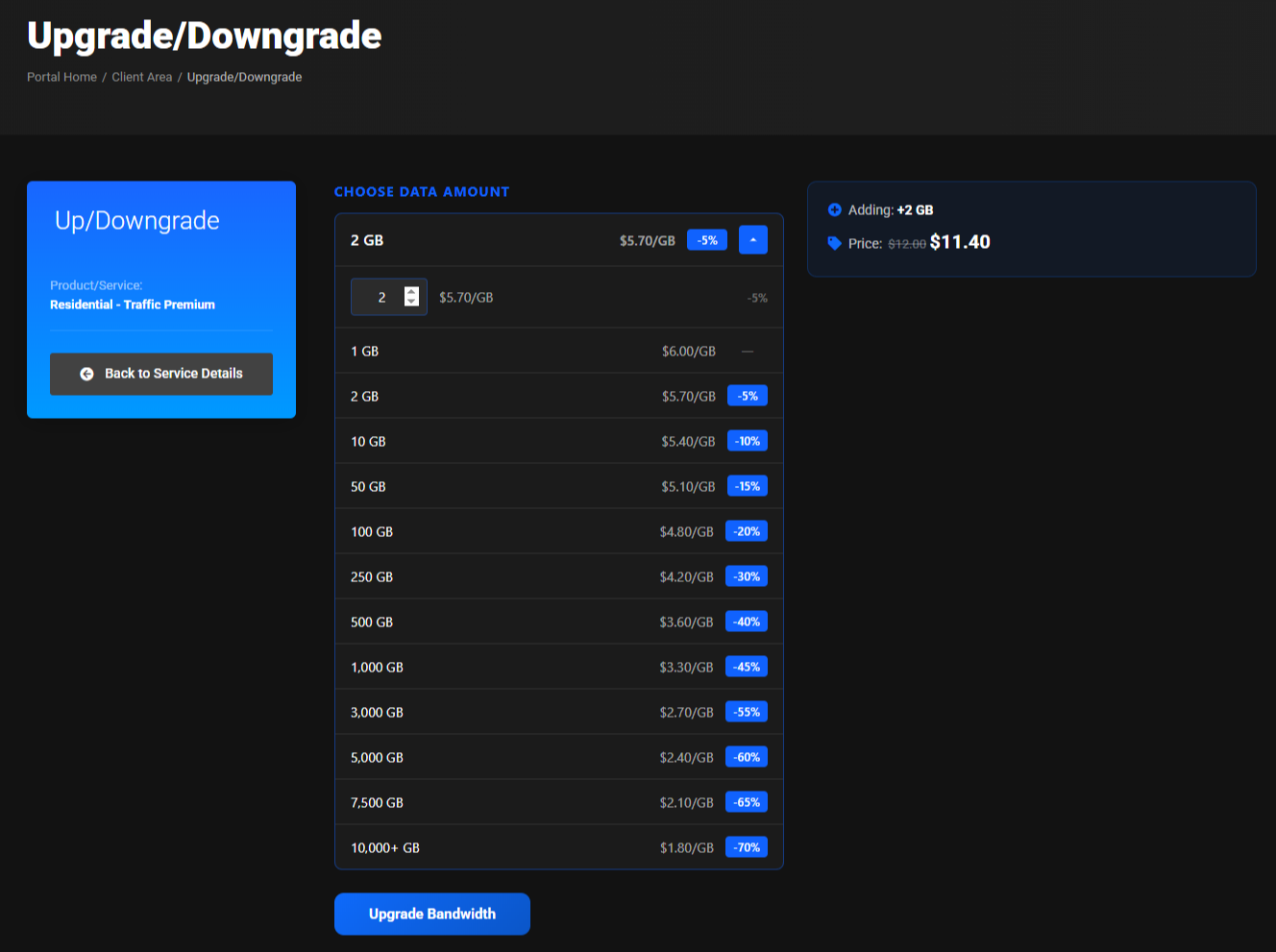1276x952 pixels.
Task: Click the struck-through $12.00 price
Action: [x=907, y=244]
